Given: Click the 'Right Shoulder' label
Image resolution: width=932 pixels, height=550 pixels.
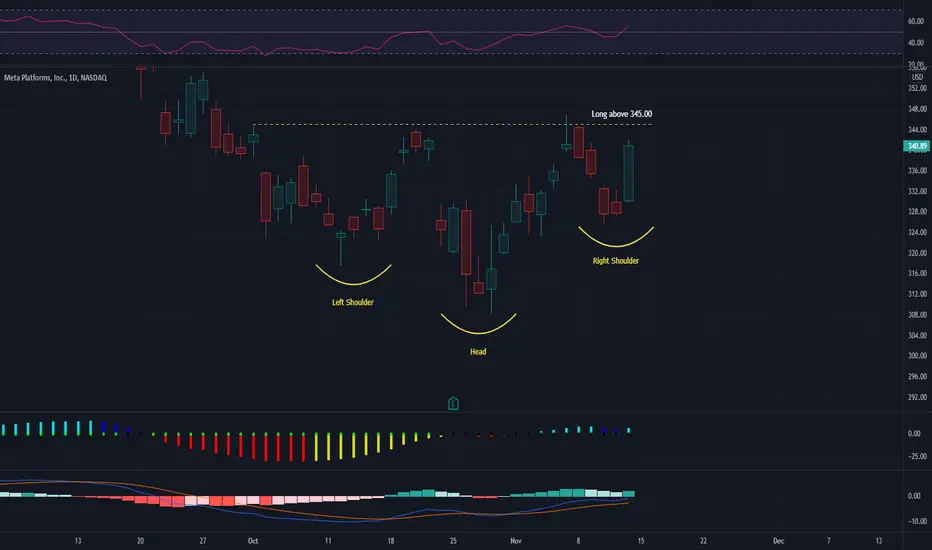Looking at the screenshot, I should [615, 261].
